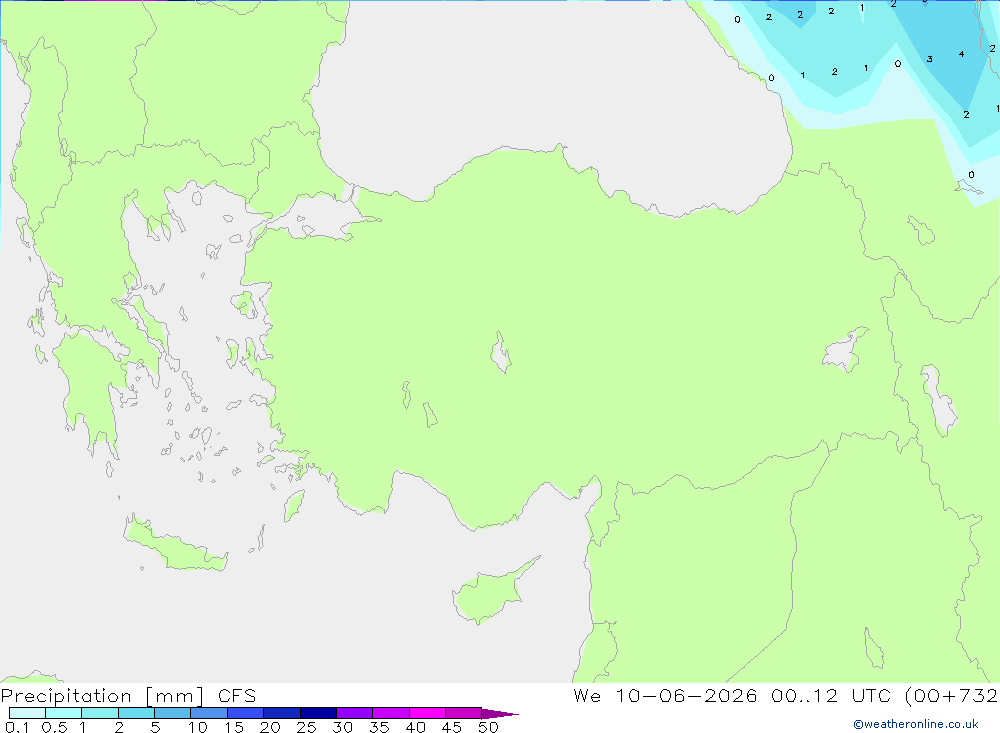Image resolution: width=1000 pixels, height=733 pixels.
Task: Click the 2–5 mm legend color swatch
Action: coord(136,713)
